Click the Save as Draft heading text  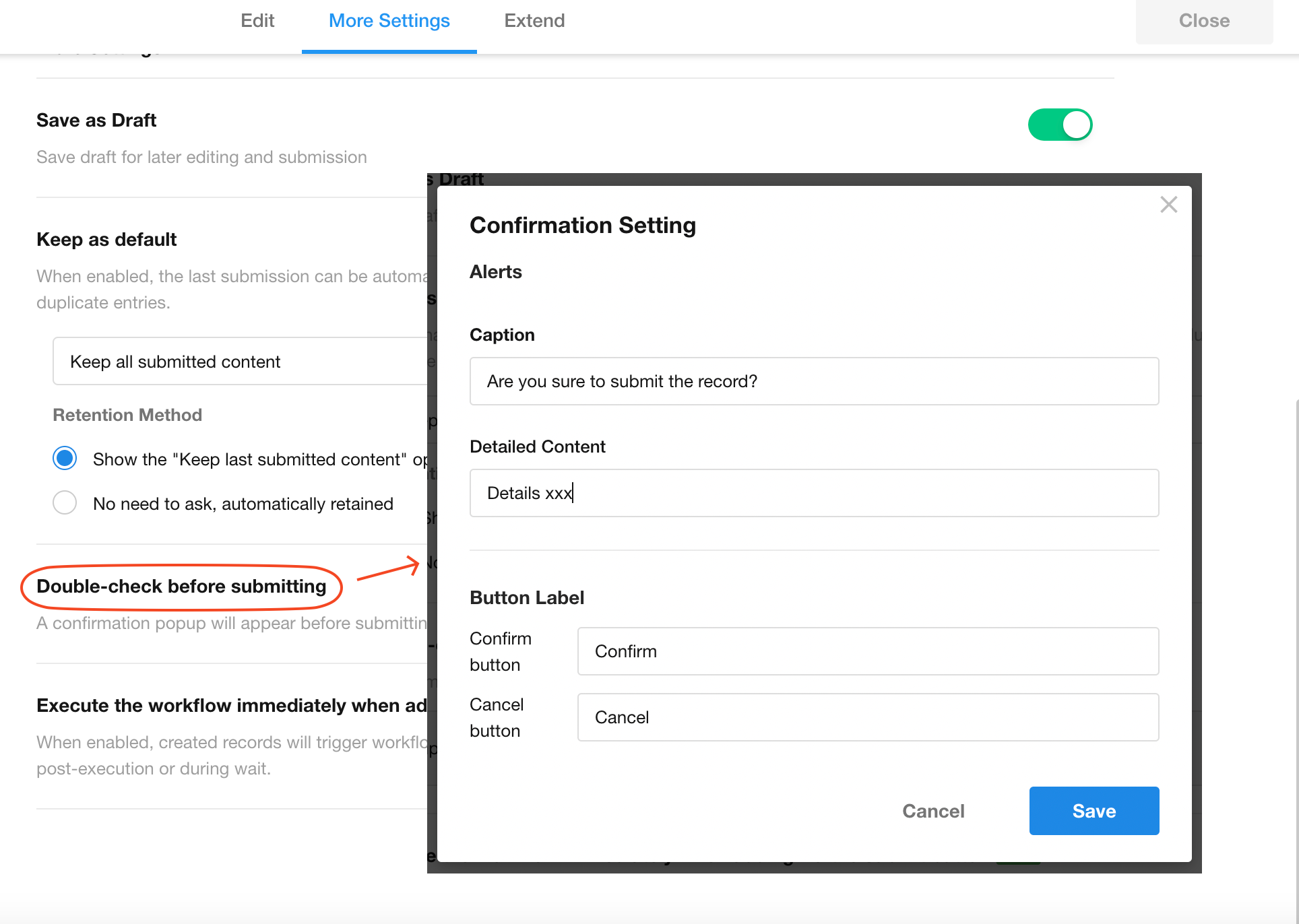[x=96, y=121]
